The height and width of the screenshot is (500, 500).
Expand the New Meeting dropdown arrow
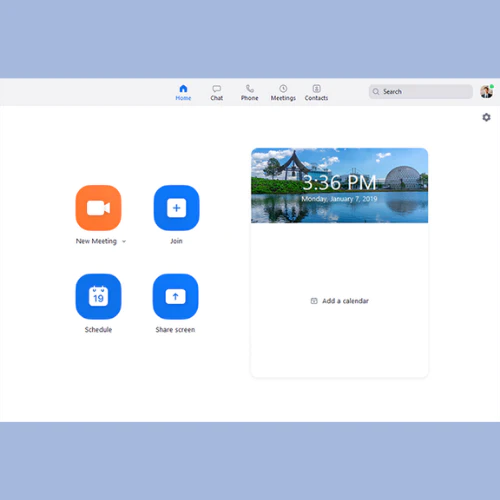point(124,241)
